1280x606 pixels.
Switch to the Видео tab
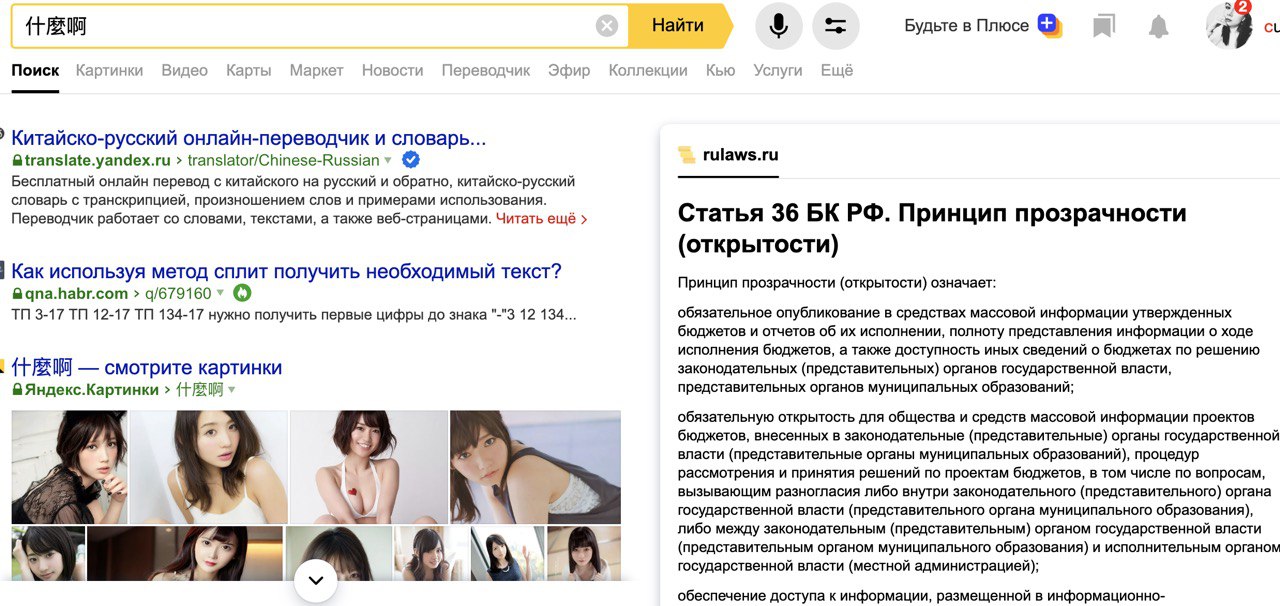point(185,70)
